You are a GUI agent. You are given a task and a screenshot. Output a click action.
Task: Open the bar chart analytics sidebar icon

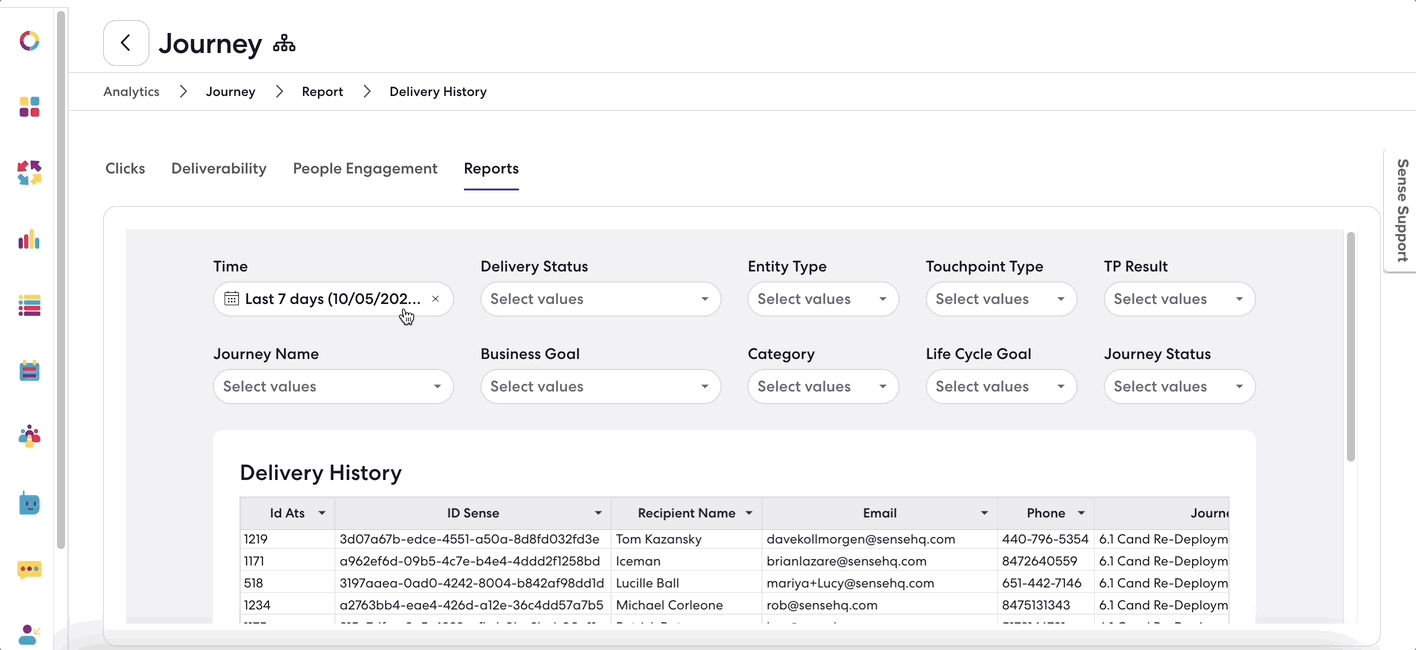pos(29,239)
